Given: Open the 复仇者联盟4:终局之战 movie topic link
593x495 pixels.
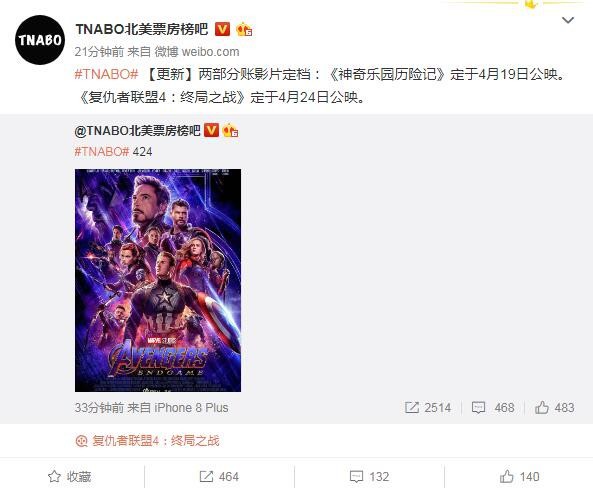Looking at the screenshot, I should click(x=147, y=441).
